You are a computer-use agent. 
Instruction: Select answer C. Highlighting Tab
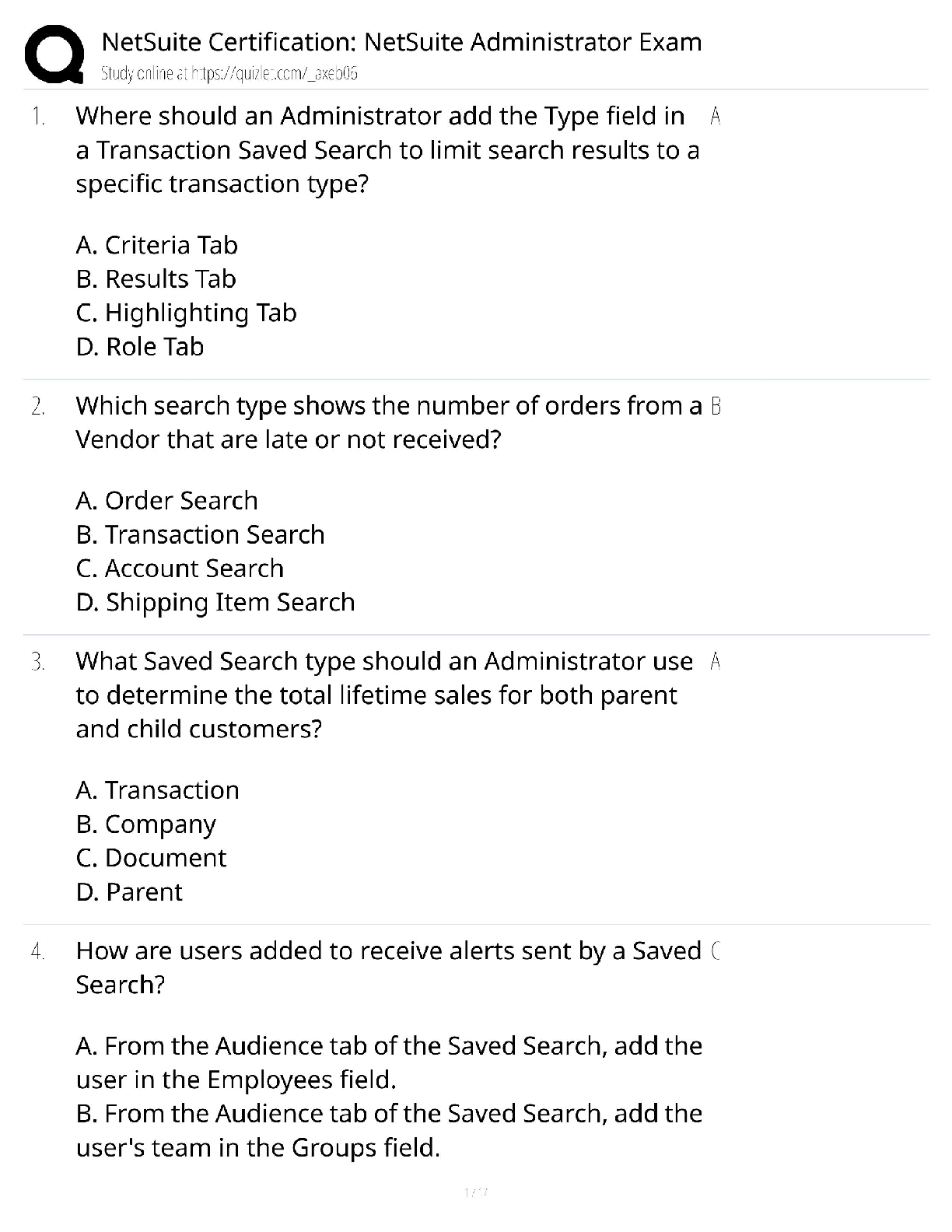click(187, 313)
